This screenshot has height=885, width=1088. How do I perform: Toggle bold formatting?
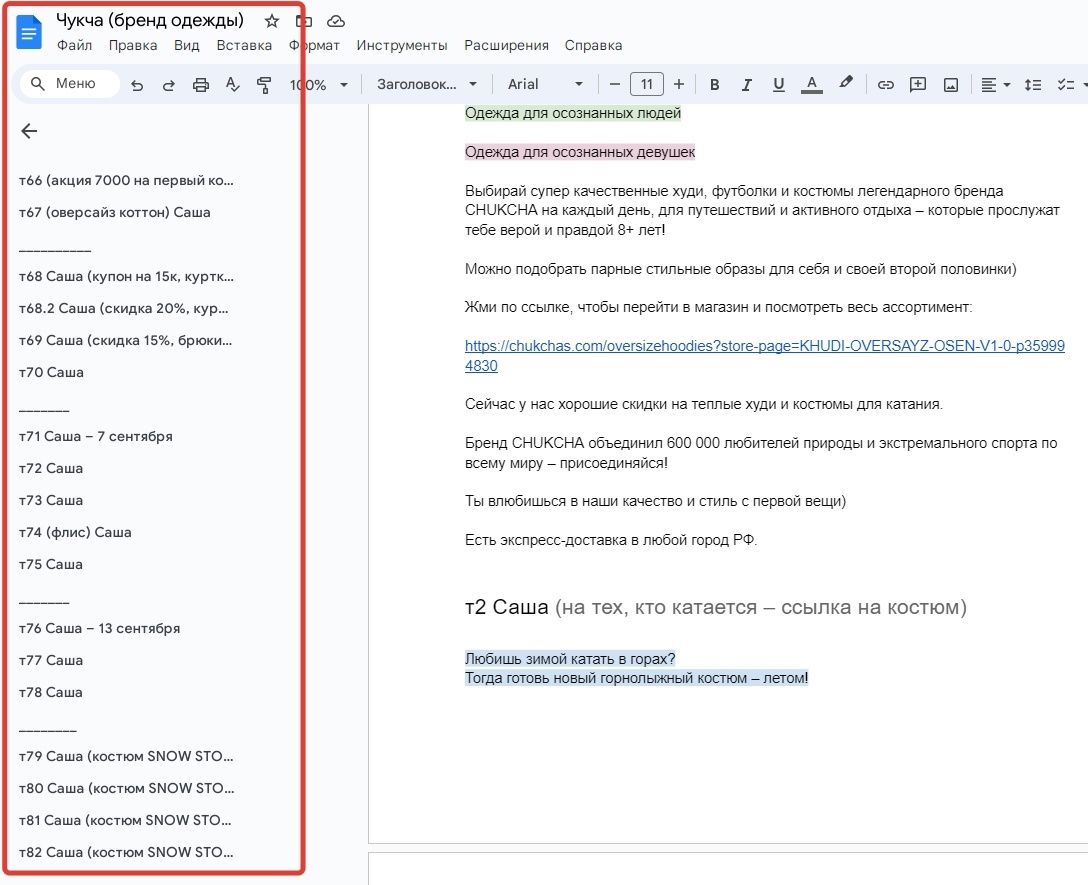tap(714, 85)
